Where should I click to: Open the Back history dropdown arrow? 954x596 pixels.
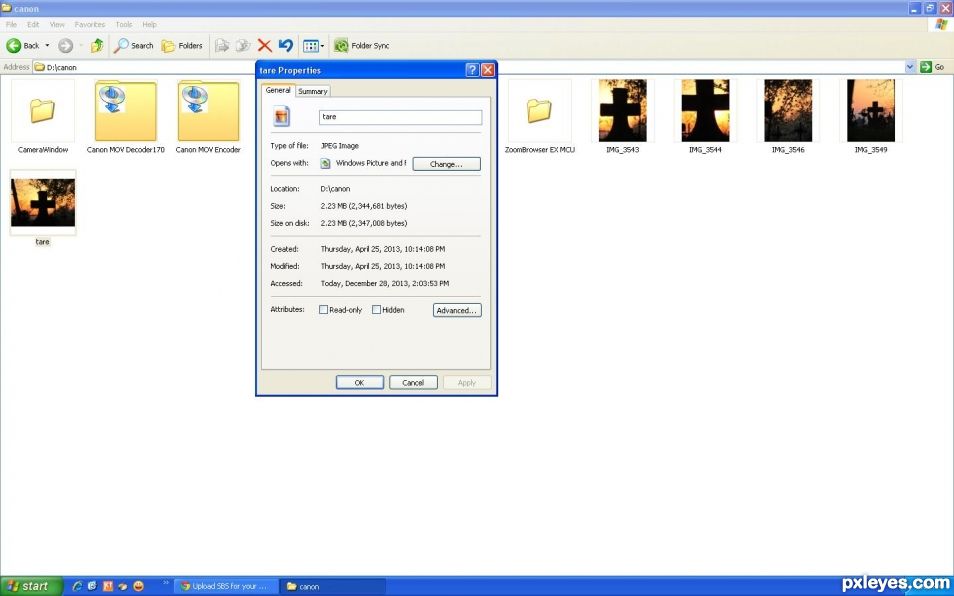pyautogui.click(x=47, y=46)
